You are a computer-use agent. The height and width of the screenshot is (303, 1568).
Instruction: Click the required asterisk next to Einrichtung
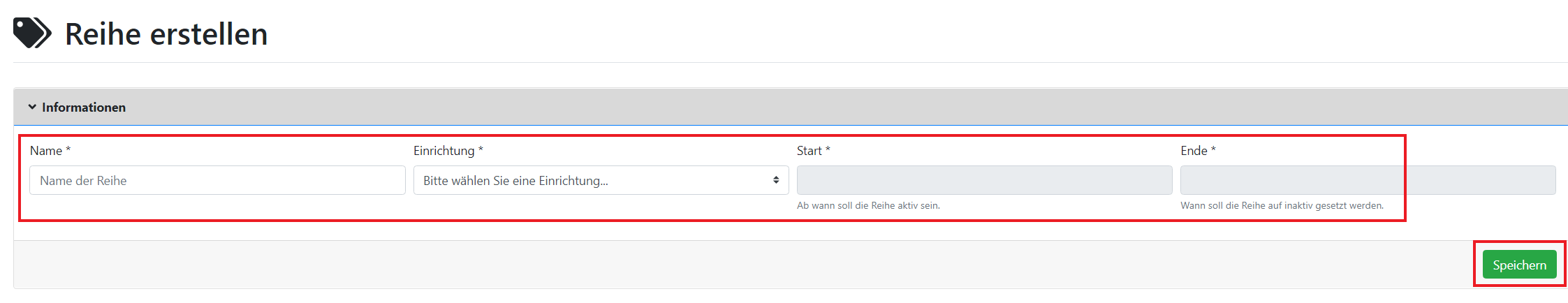(x=481, y=149)
